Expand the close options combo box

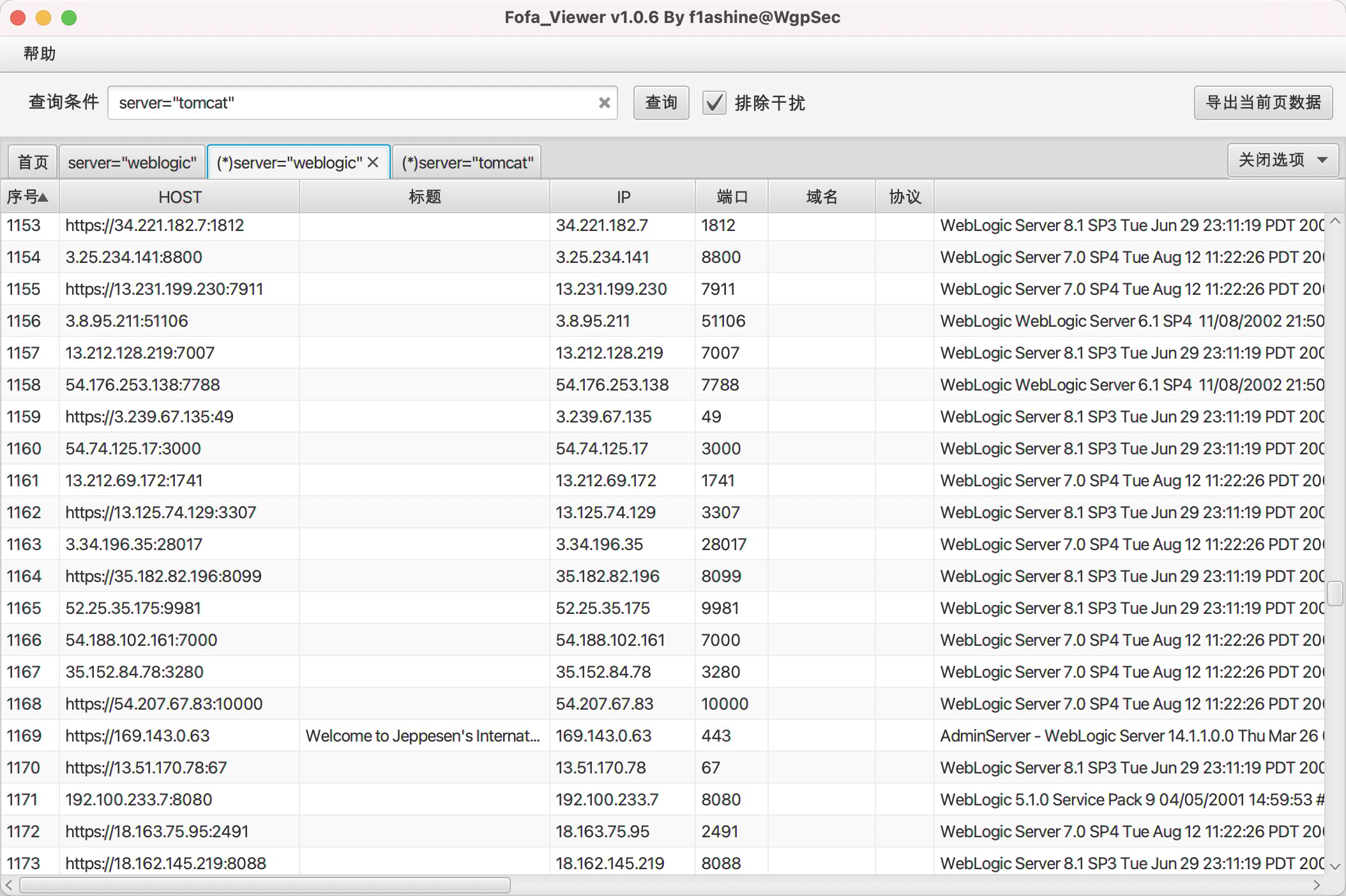coord(1283,160)
